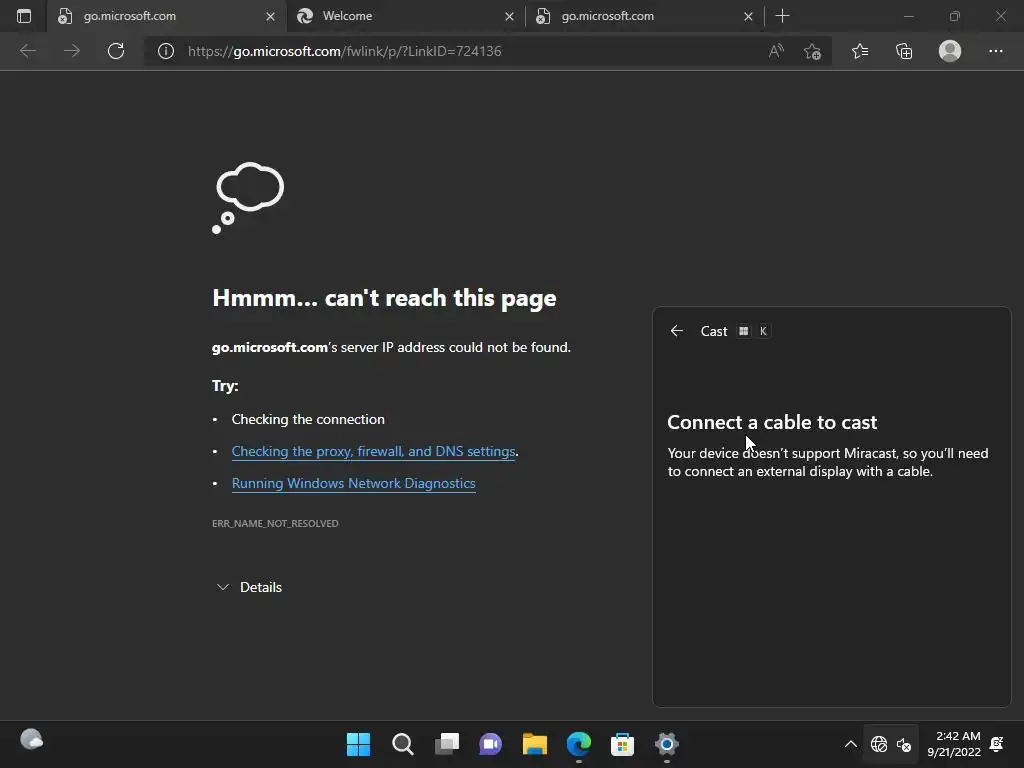1024x768 pixels.
Task: Click the Microsoft Edge taskbar icon
Action: [x=579, y=744]
